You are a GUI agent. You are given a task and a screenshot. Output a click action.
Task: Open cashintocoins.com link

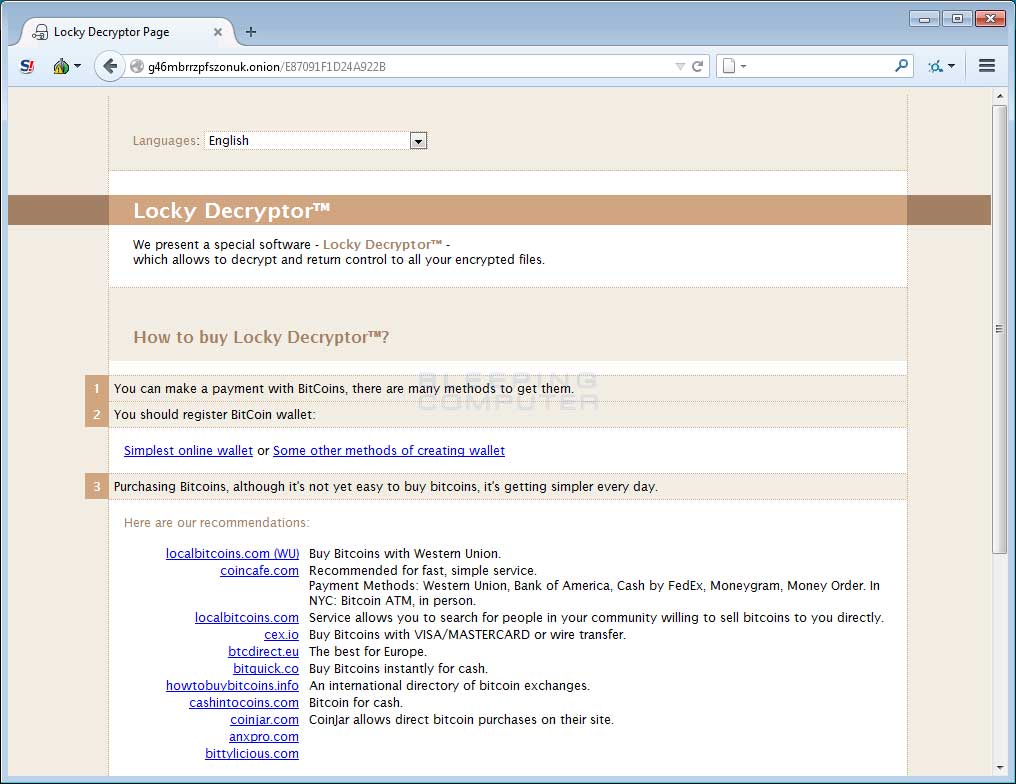[244, 702]
